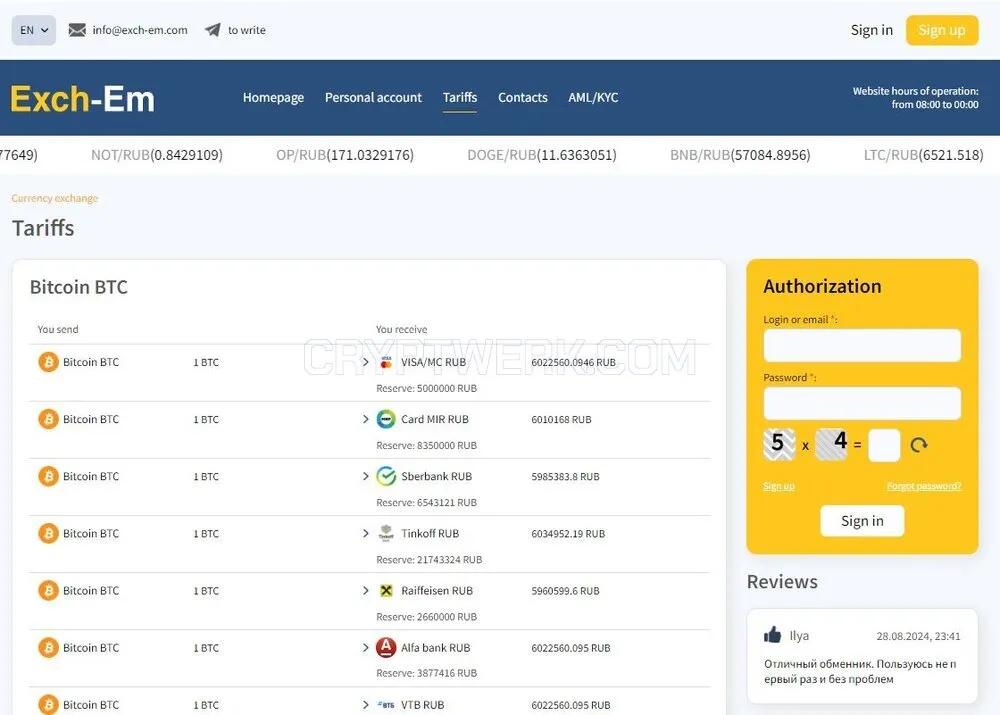1000x715 pixels.
Task: Click the Sberbank green check icon
Action: point(386,476)
